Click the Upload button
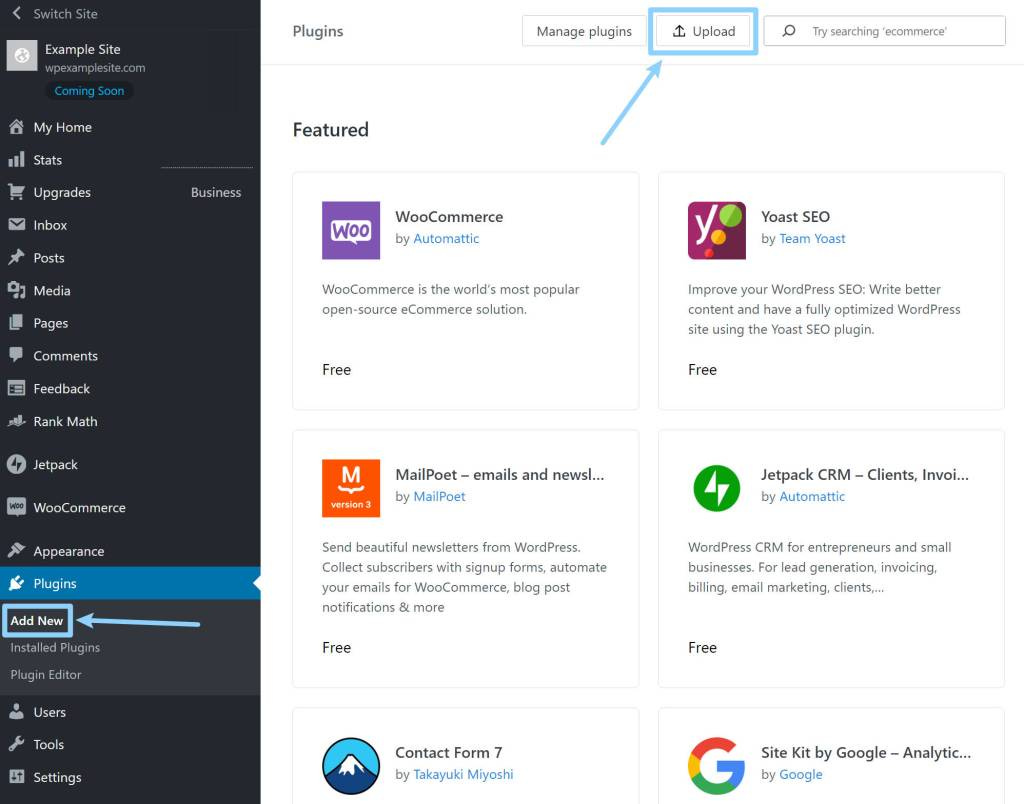 tap(703, 31)
